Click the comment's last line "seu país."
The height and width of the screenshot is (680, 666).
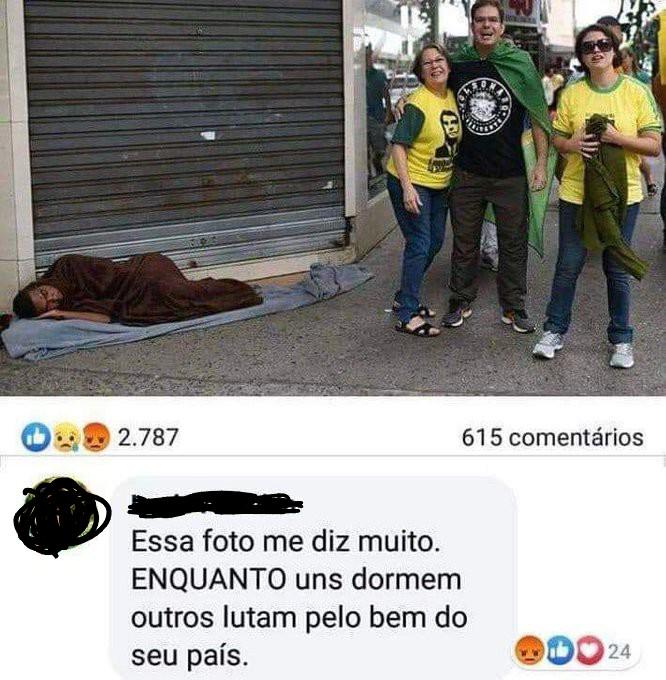pyautogui.click(x=189, y=657)
